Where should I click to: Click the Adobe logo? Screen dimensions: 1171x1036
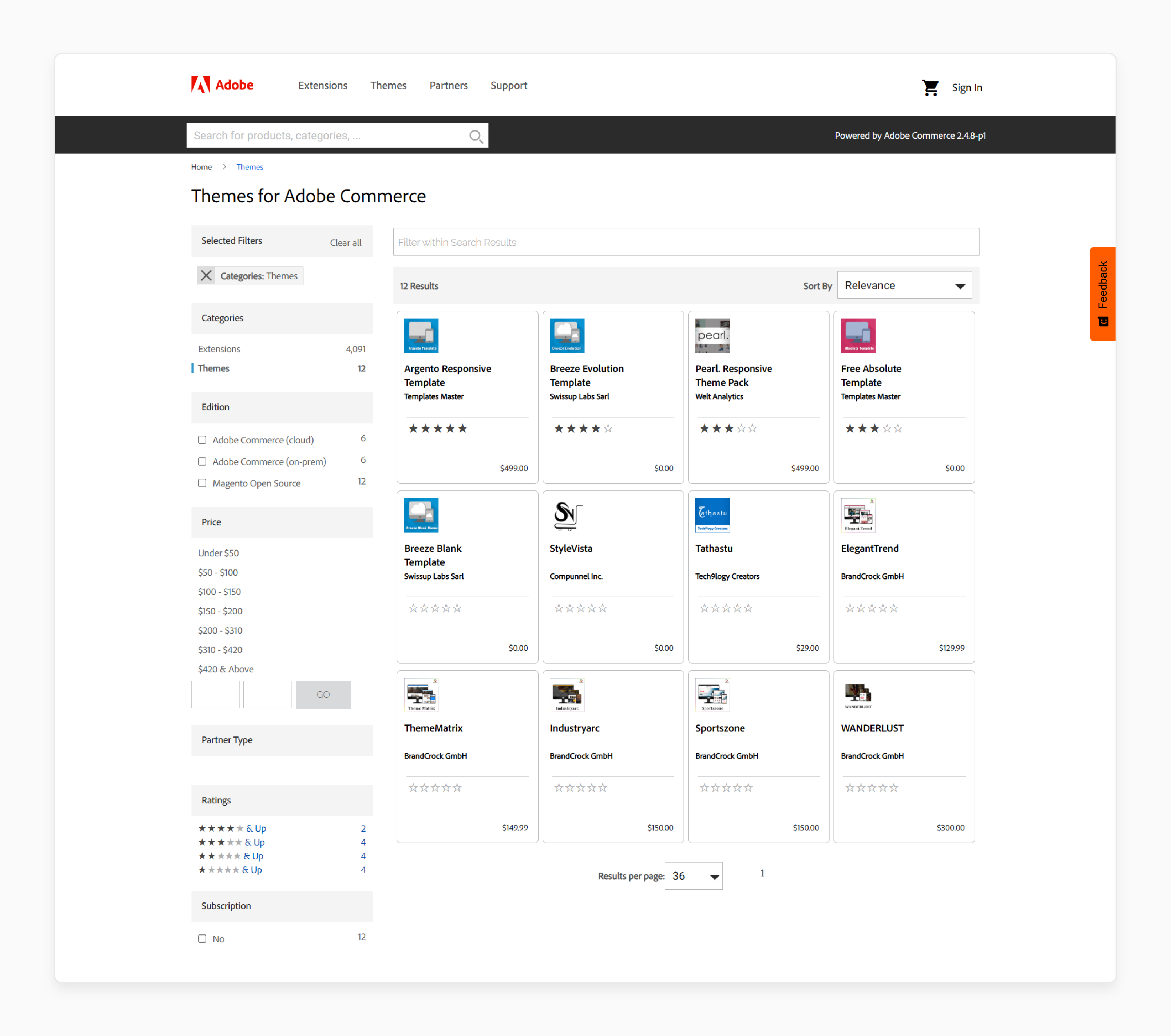[x=222, y=85]
